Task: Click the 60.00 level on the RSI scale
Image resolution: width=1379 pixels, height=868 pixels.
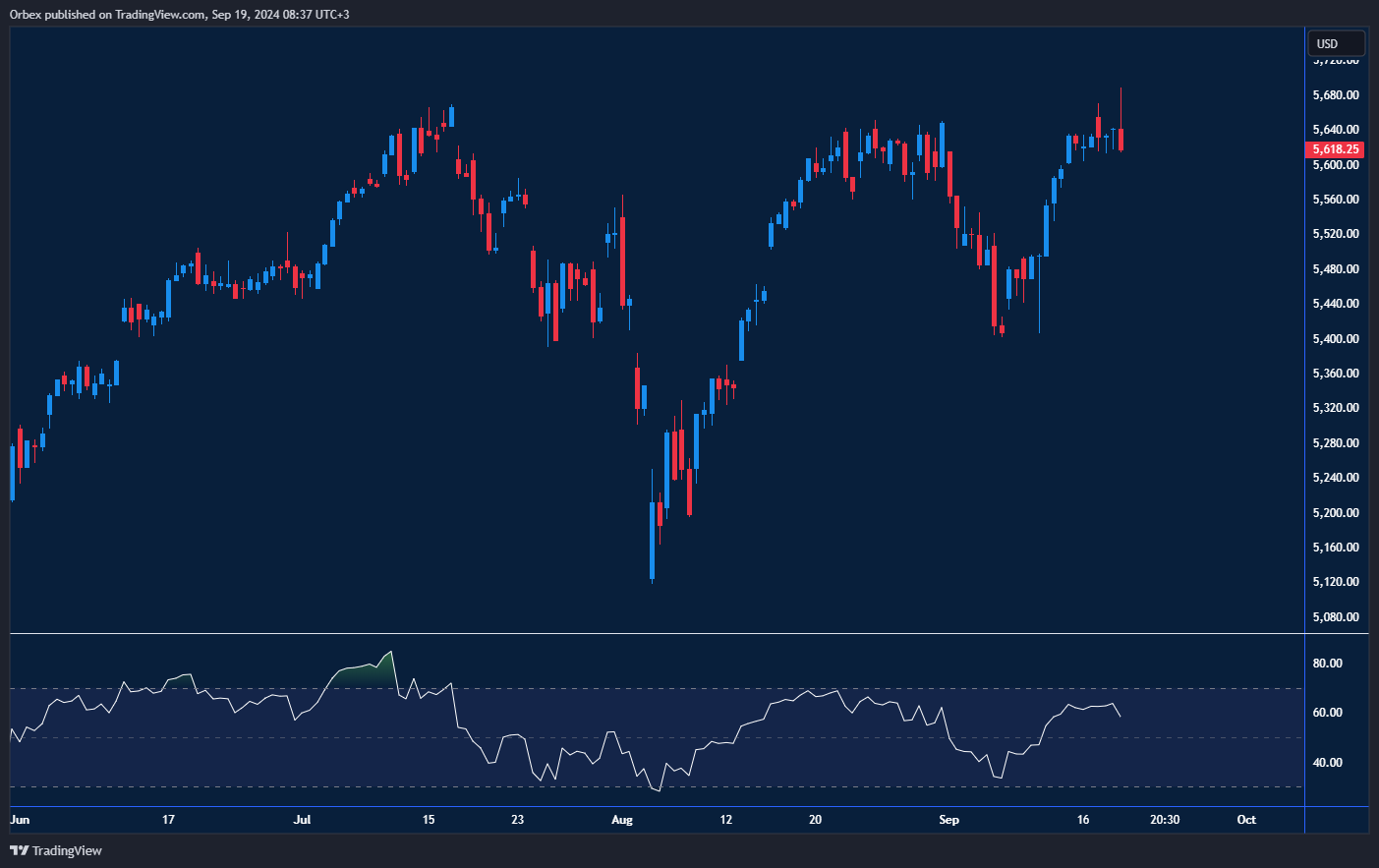Action: pos(1327,713)
